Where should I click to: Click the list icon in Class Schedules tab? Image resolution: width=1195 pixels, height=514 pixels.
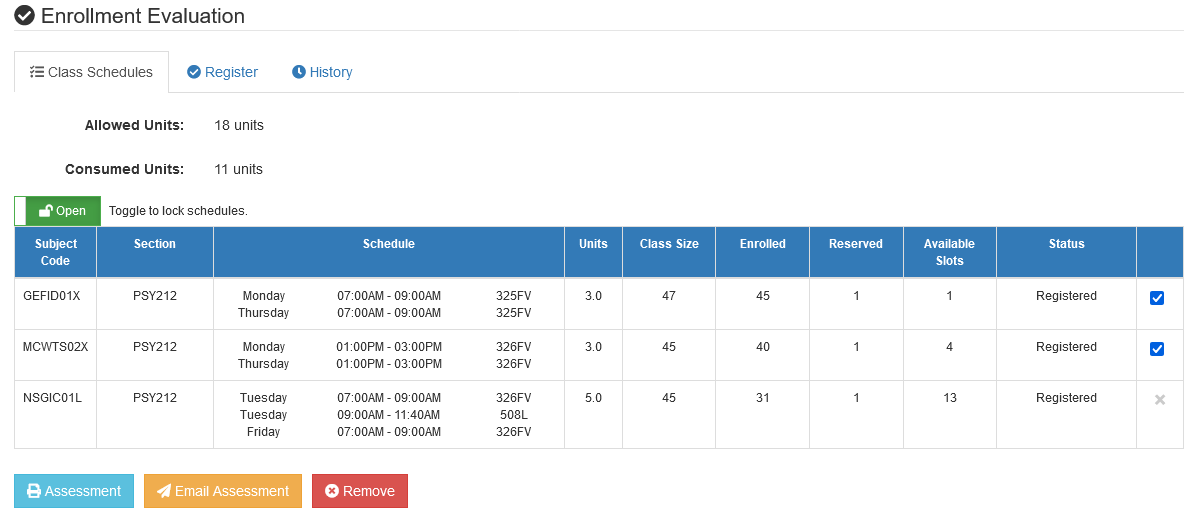(x=37, y=72)
